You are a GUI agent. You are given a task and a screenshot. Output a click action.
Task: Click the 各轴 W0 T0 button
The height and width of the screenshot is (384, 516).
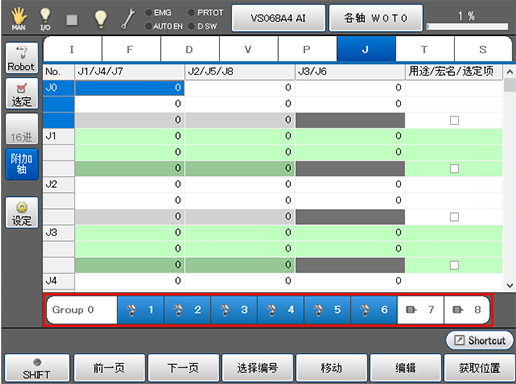click(376, 18)
